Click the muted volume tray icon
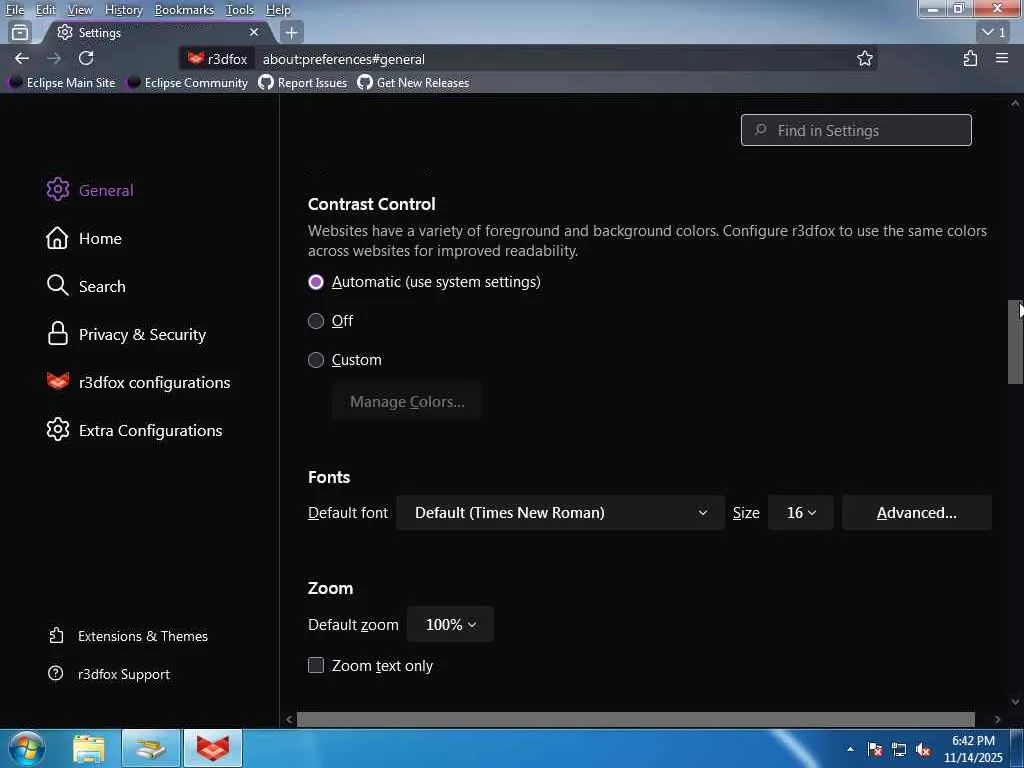 point(923,750)
